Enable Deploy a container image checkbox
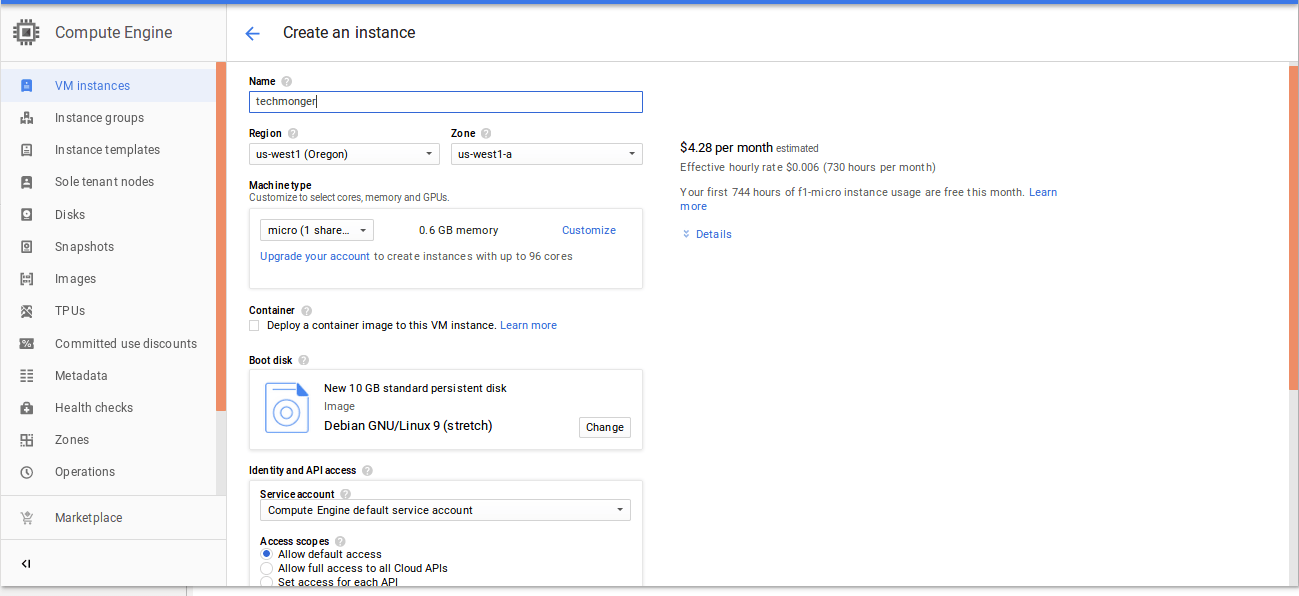This screenshot has height=596, width=1299. pos(254,326)
